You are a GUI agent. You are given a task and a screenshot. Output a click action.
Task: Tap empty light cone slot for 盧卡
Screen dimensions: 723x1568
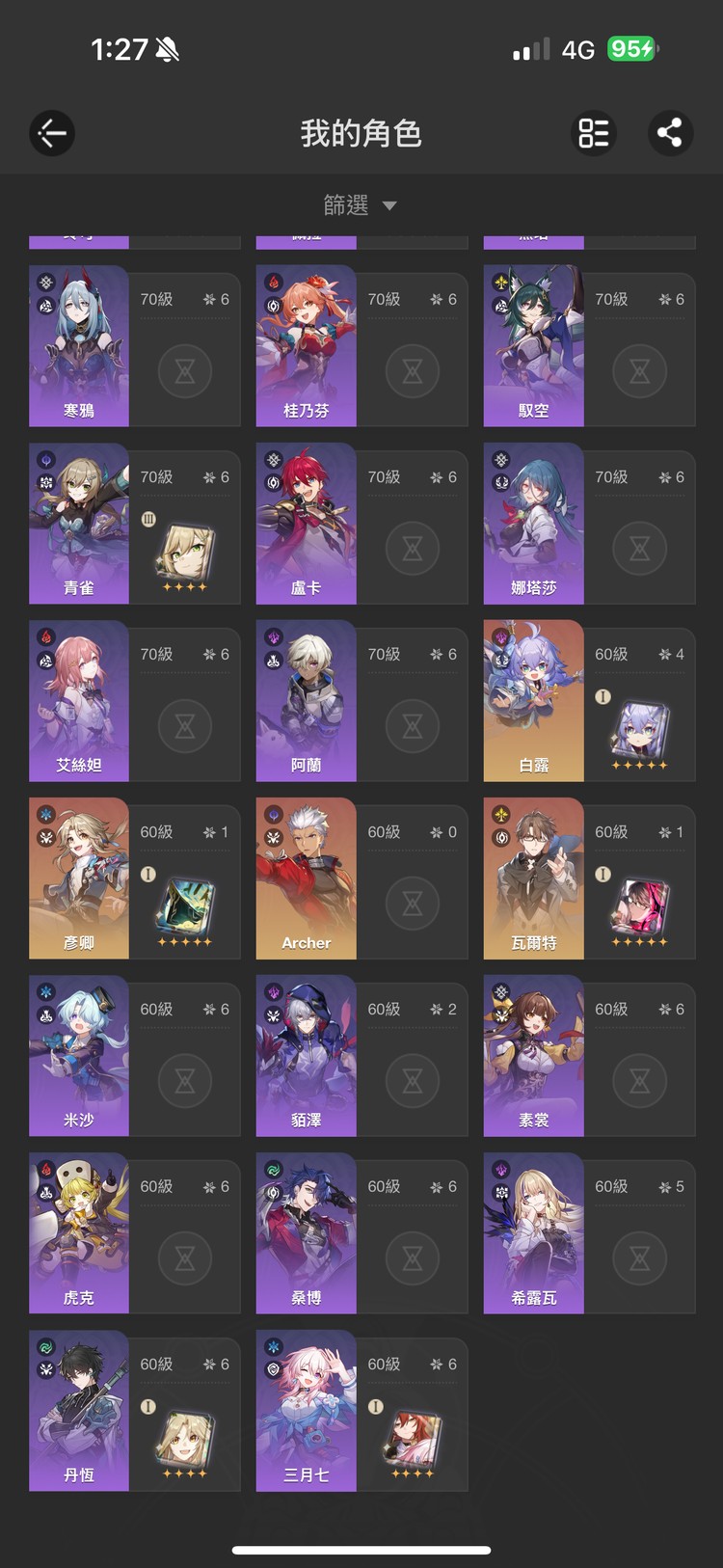pos(413,549)
